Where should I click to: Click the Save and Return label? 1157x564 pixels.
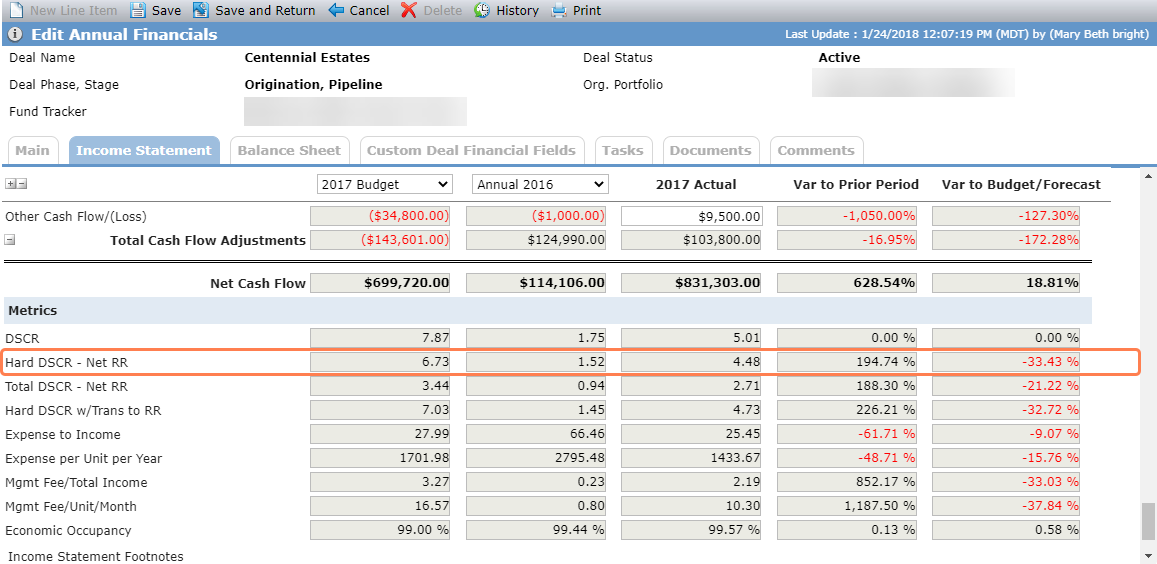(266, 11)
